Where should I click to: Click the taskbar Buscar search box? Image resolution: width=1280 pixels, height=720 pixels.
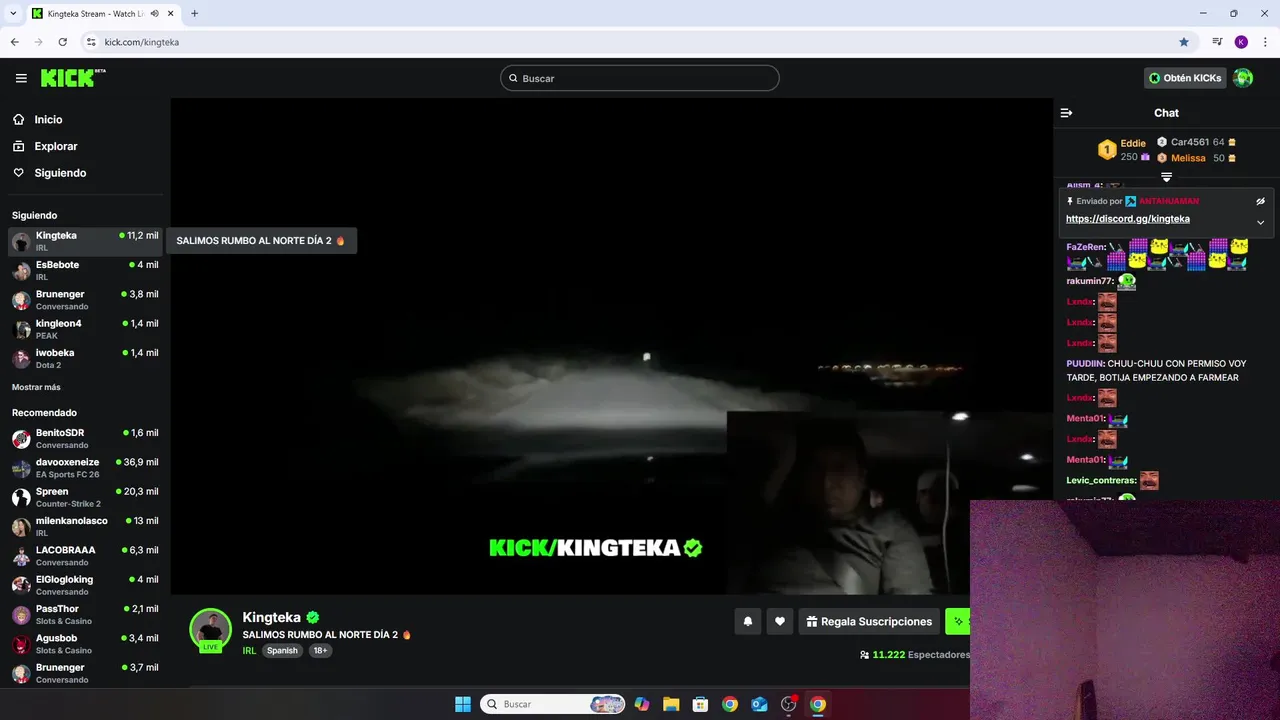pos(553,704)
